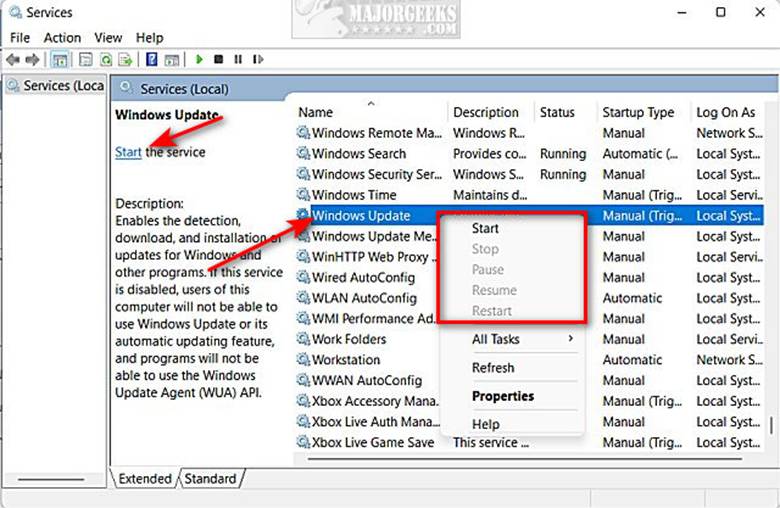Choose Refresh in the context menu

pyautogui.click(x=512, y=368)
